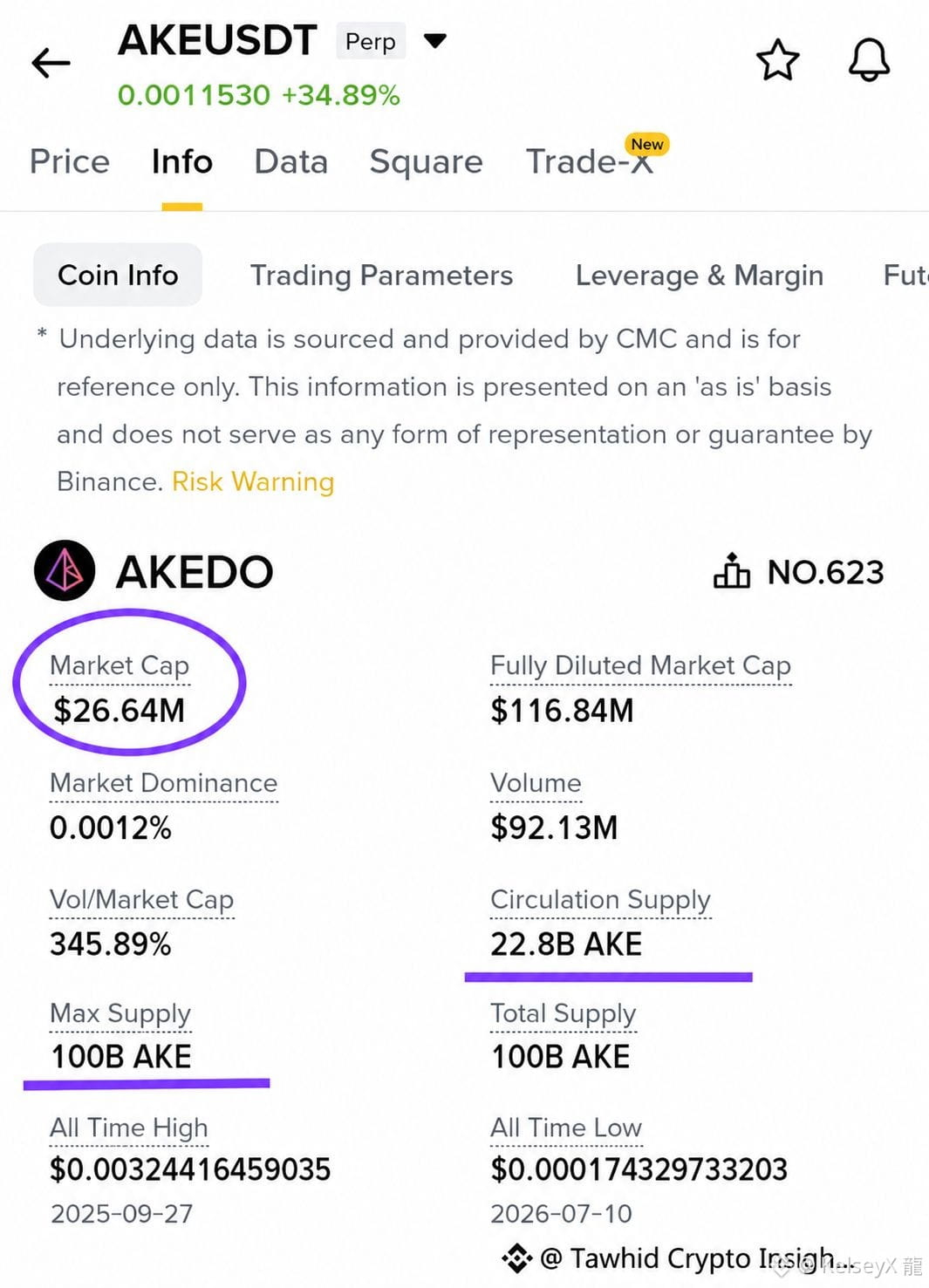The height and width of the screenshot is (1288, 929).
Task: Open price alerts via the bell icon
Action: tap(869, 60)
